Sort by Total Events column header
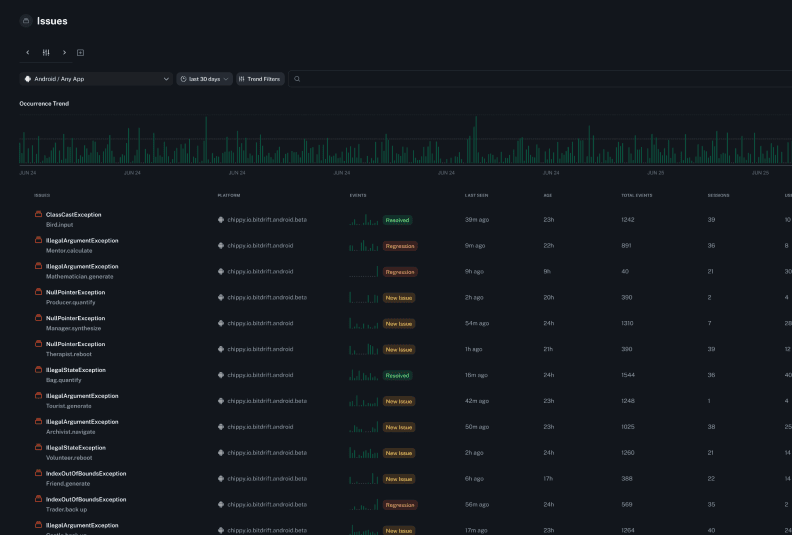Image resolution: width=792 pixels, height=535 pixels. [635, 196]
